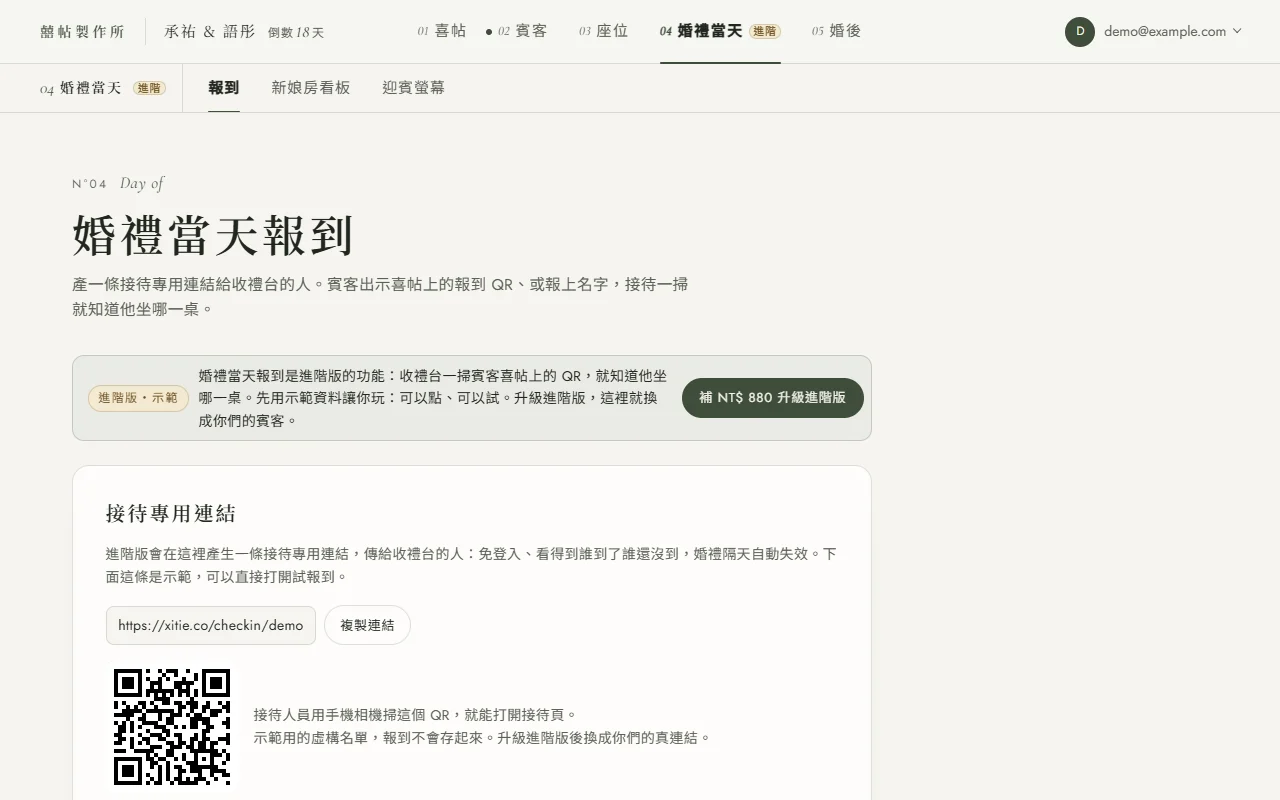
Task: Go to the 02 賓客 step
Action: (x=517, y=31)
